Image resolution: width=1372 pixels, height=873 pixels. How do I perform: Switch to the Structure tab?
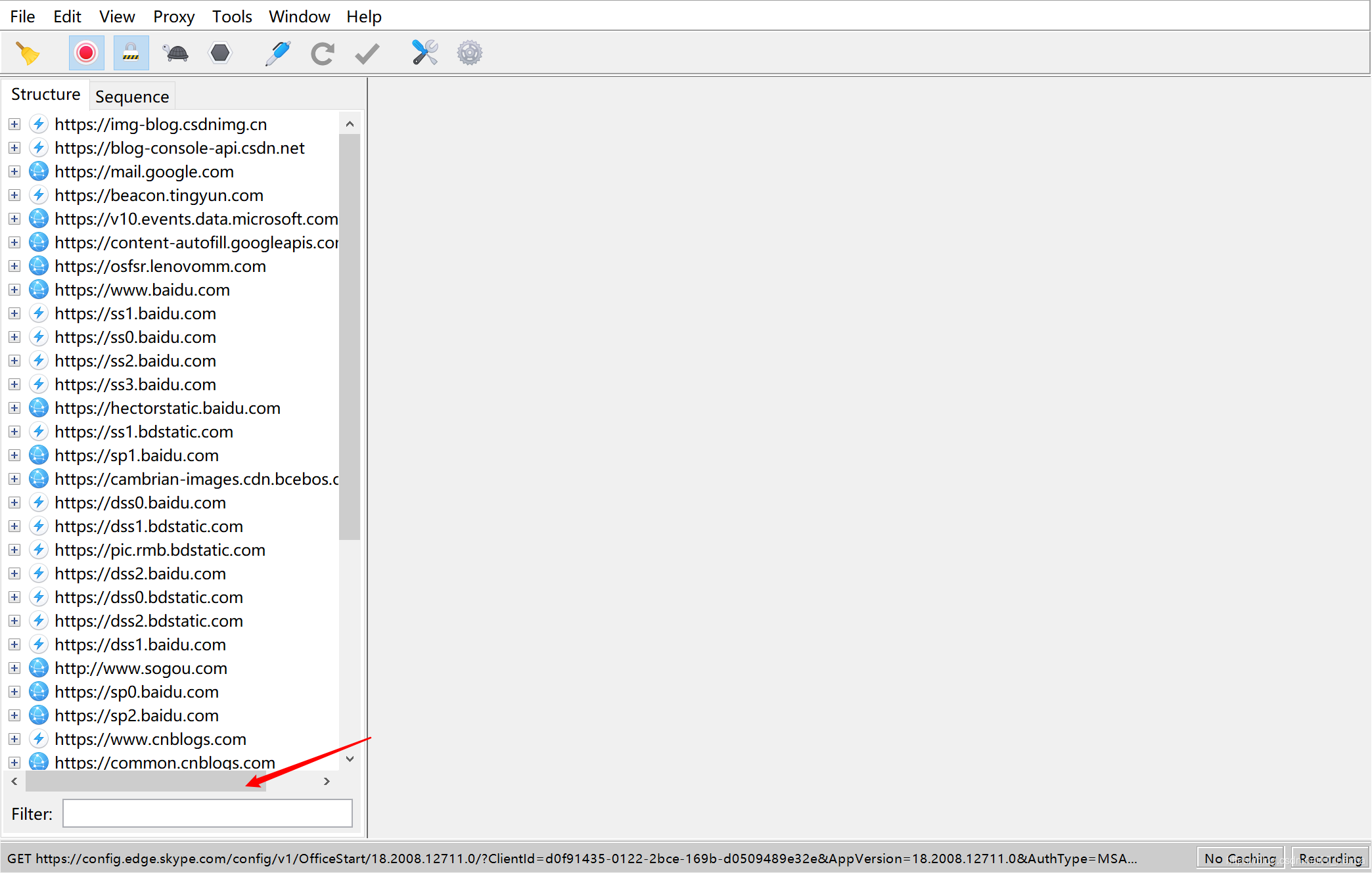(45, 95)
